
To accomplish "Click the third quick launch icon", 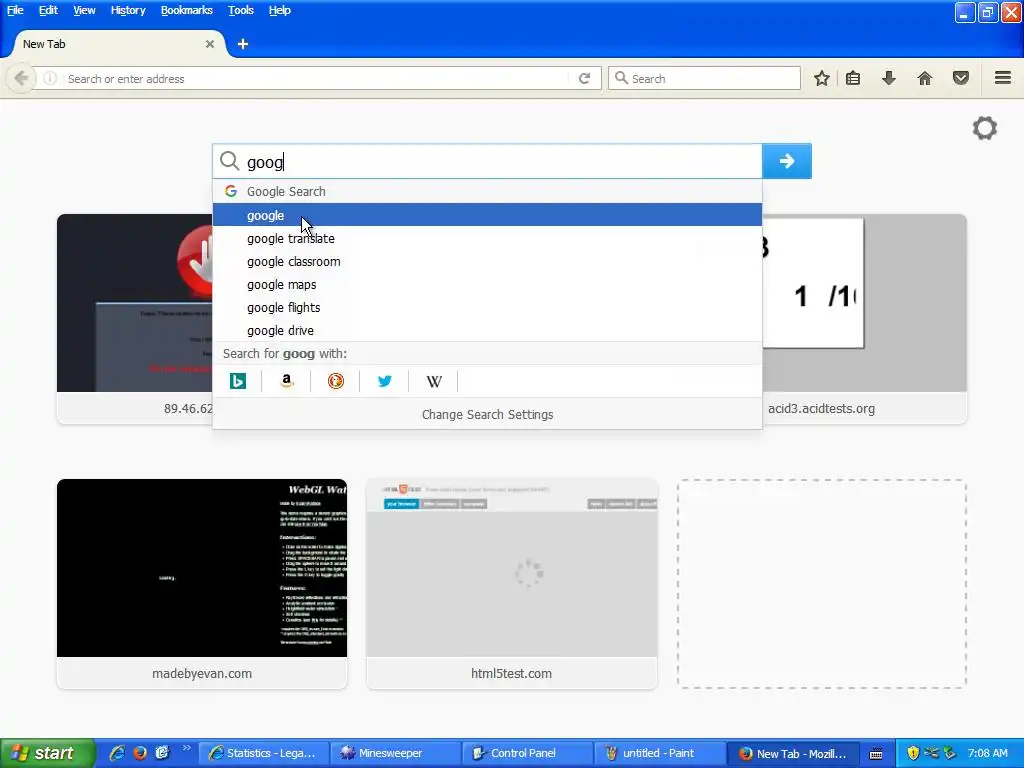I will 163,753.
